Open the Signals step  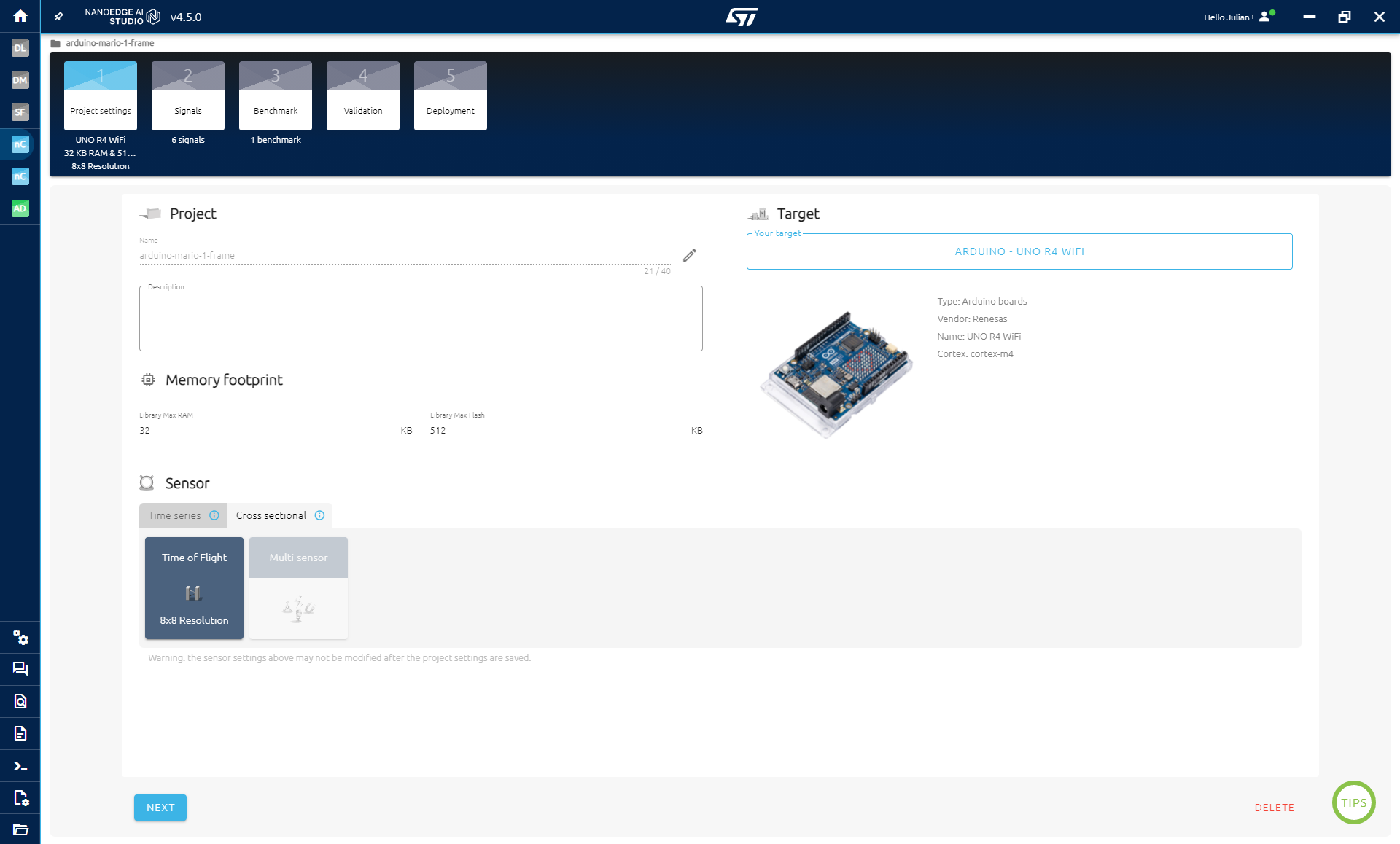(x=188, y=96)
